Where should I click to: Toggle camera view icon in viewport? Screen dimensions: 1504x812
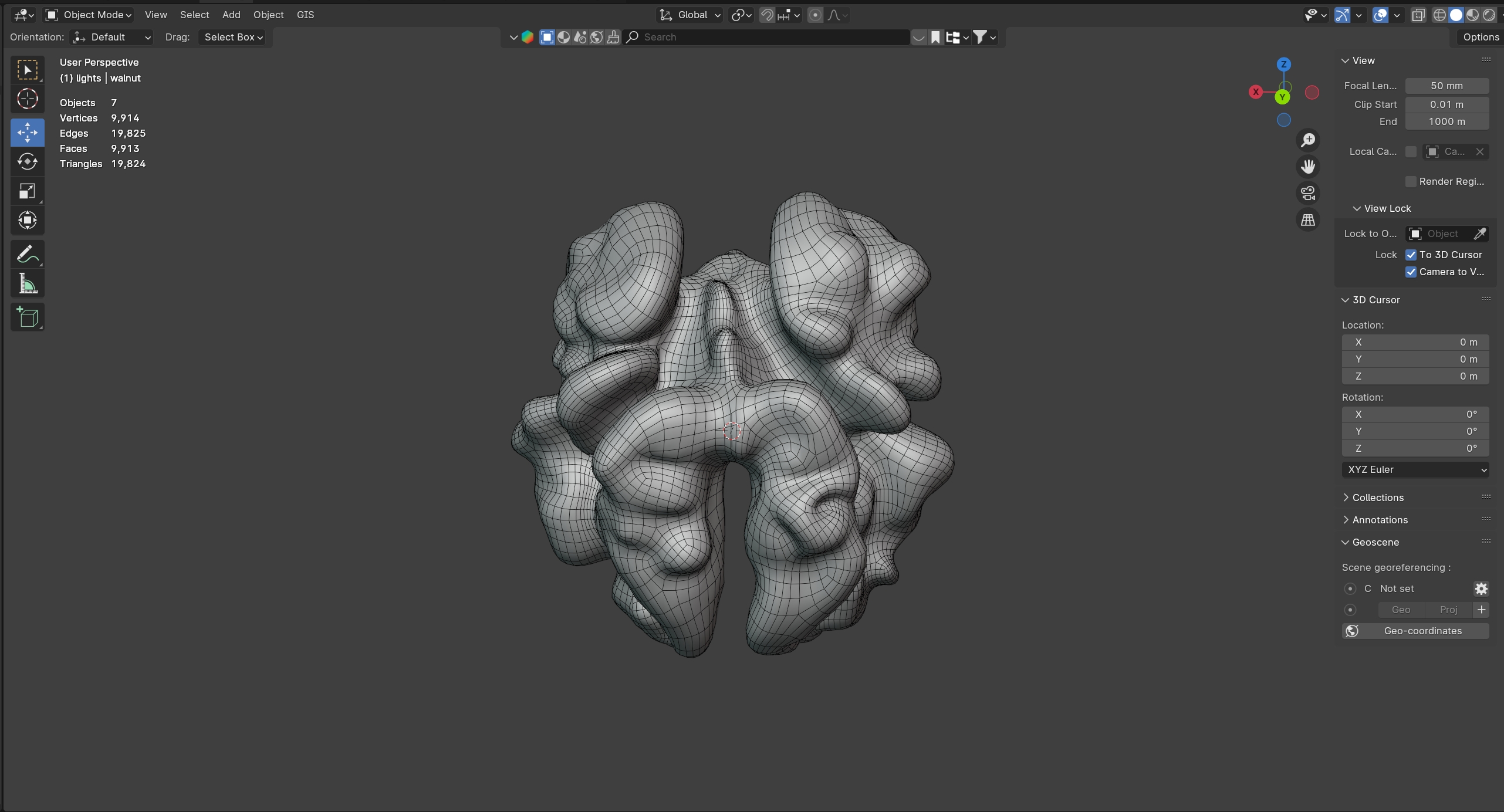[1307, 193]
